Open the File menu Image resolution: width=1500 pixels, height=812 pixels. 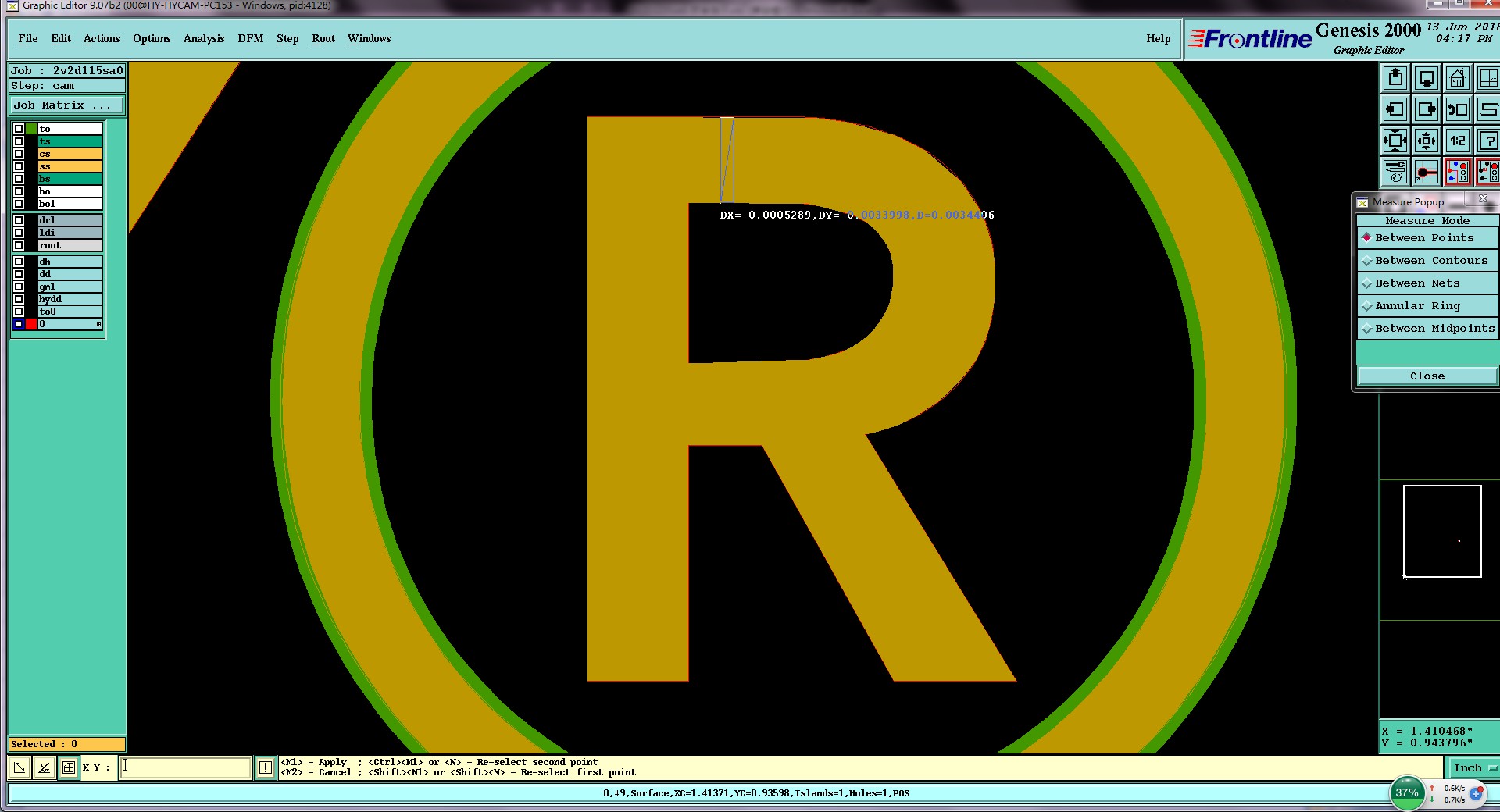point(28,38)
